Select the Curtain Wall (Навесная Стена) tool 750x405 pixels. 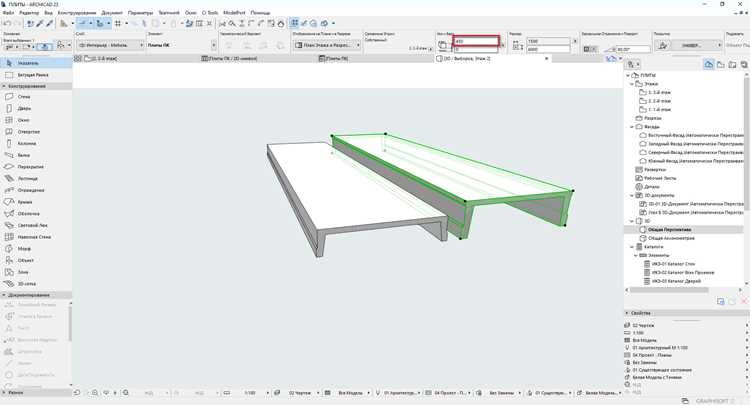point(36,237)
